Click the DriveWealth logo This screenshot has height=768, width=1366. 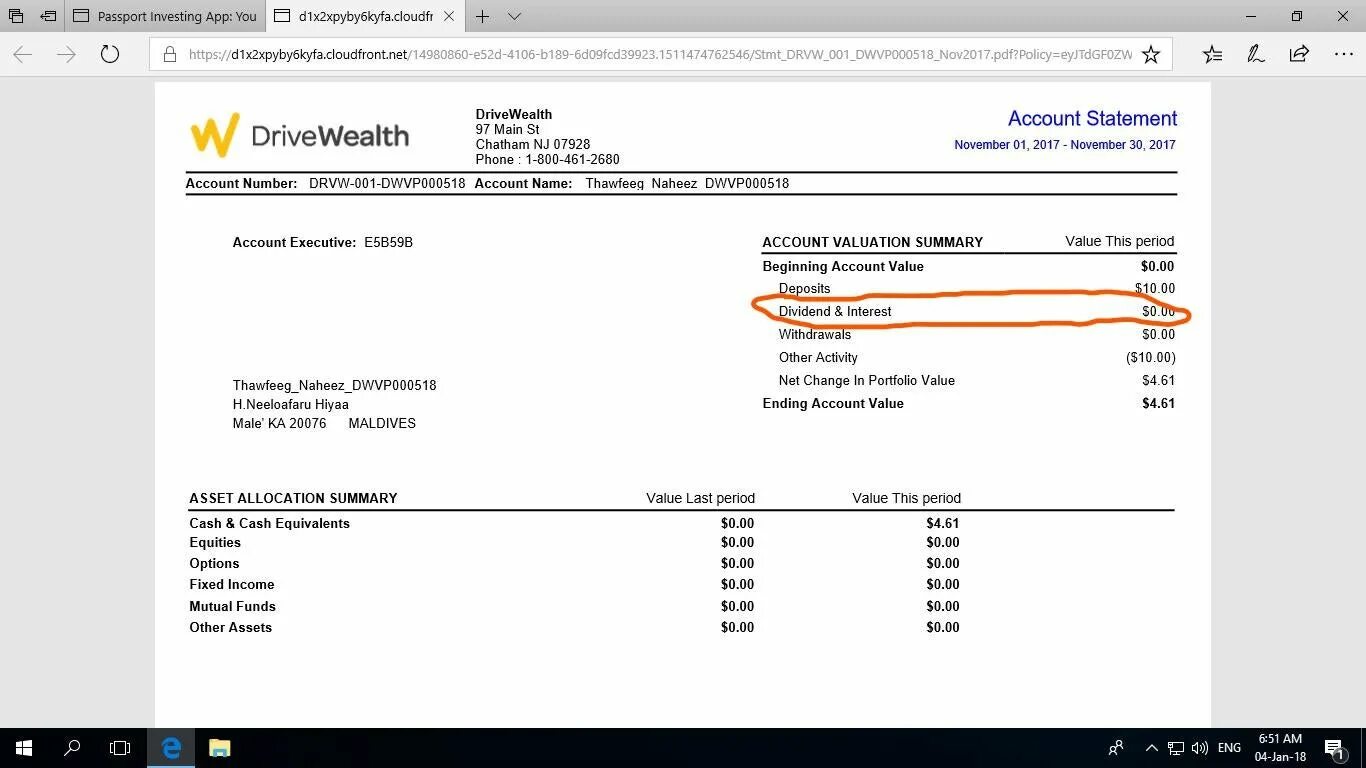pos(299,135)
